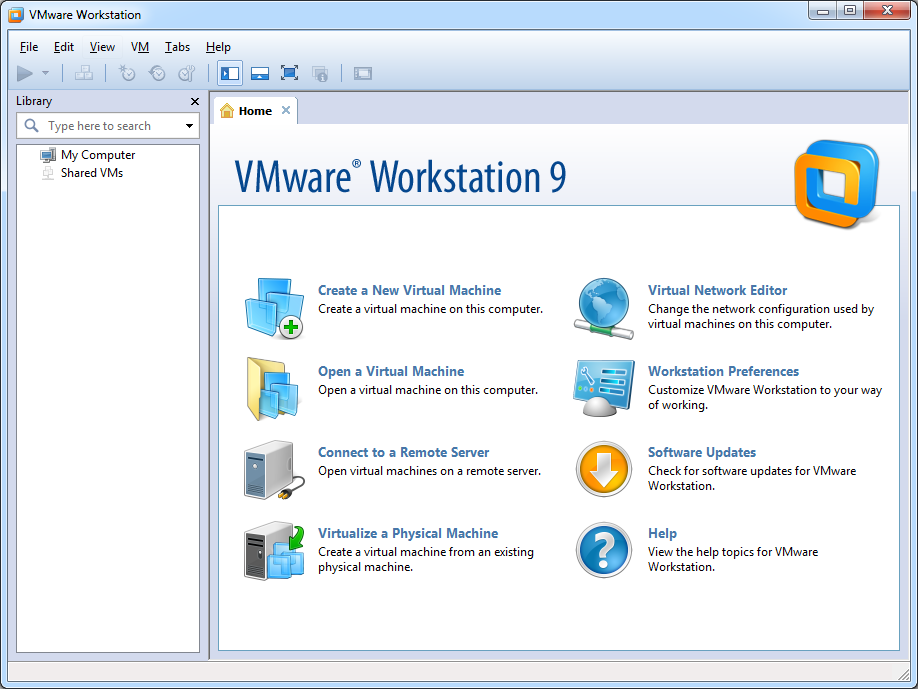Screen dimensions: 918x689
Task: Select My Computer in the library tree
Action: pos(97,155)
